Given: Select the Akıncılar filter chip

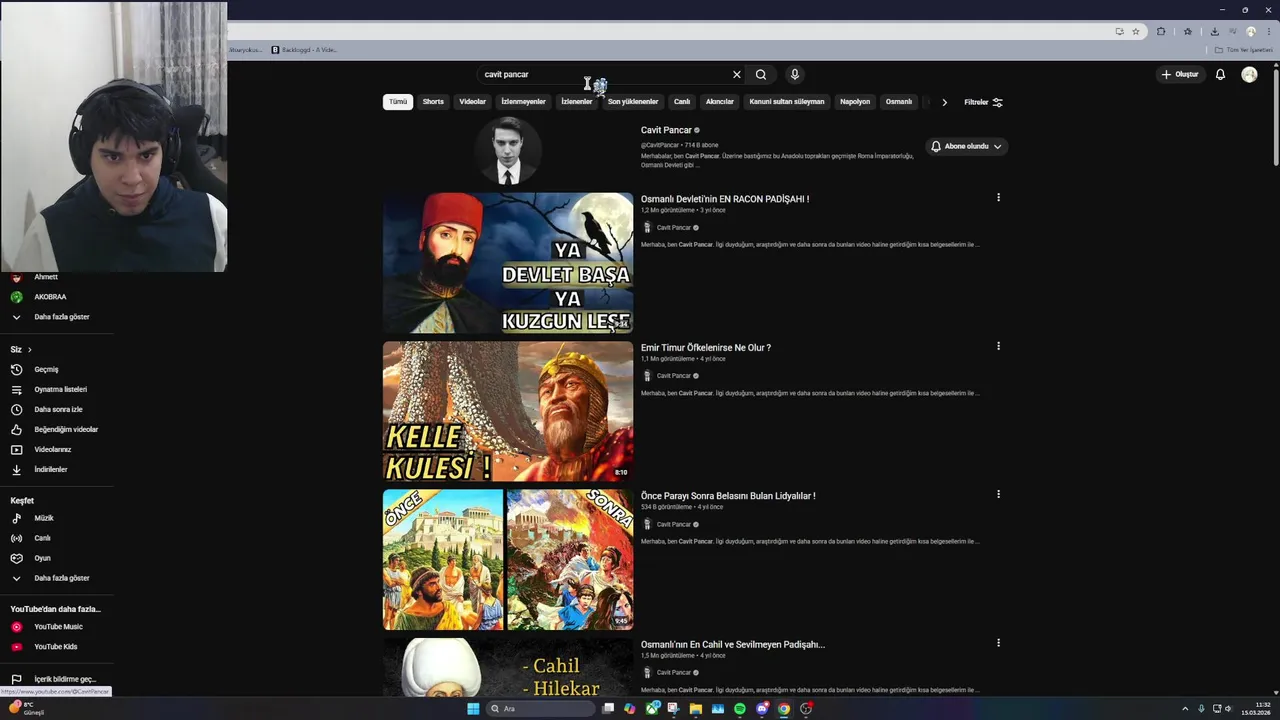Looking at the screenshot, I should pyautogui.click(x=720, y=102).
